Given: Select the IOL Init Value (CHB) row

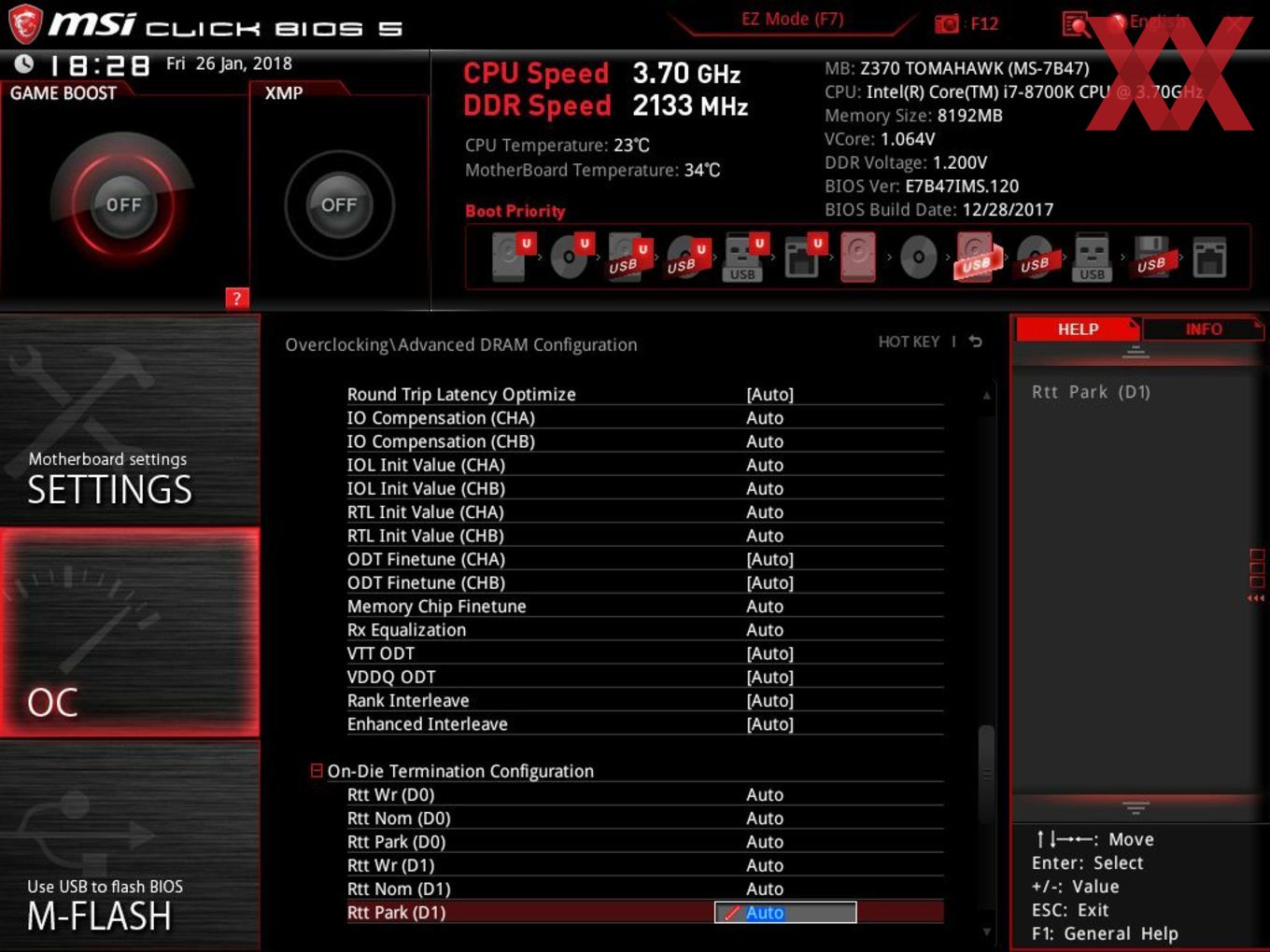Looking at the screenshot, I should click(644, 488).
